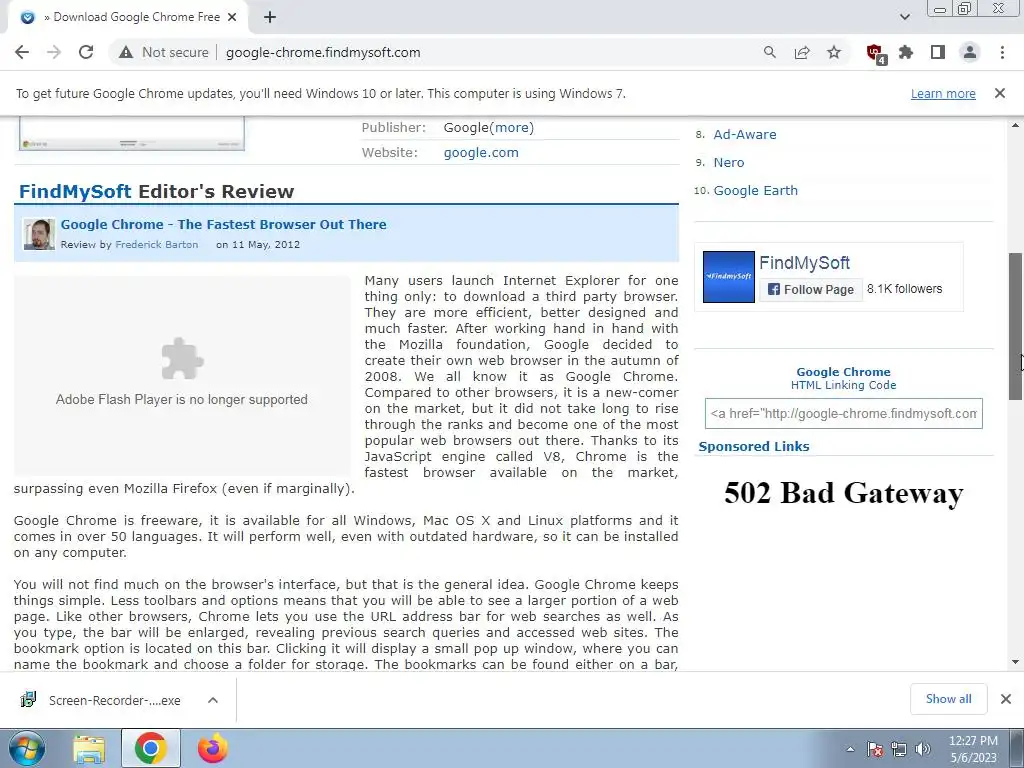Click the scrollbar up arrow
The width and height of the screenshot is (1024, 768).
(1015, 125)
